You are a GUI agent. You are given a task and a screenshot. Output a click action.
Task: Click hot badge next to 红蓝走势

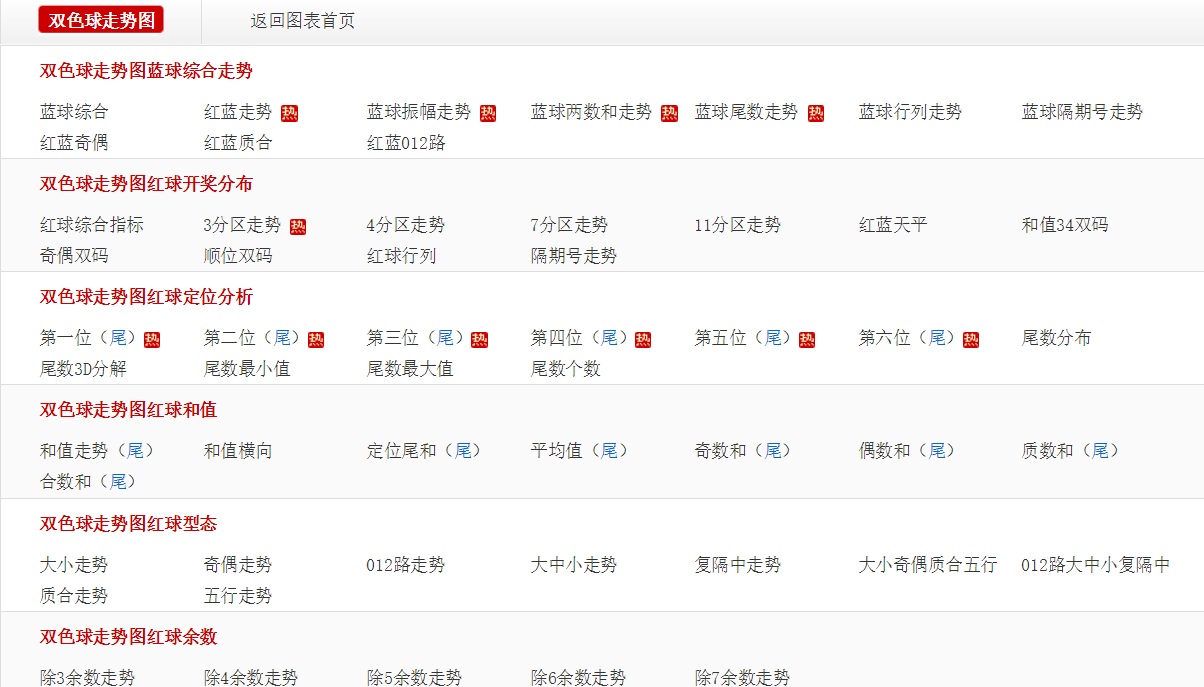tap(289, 113)
